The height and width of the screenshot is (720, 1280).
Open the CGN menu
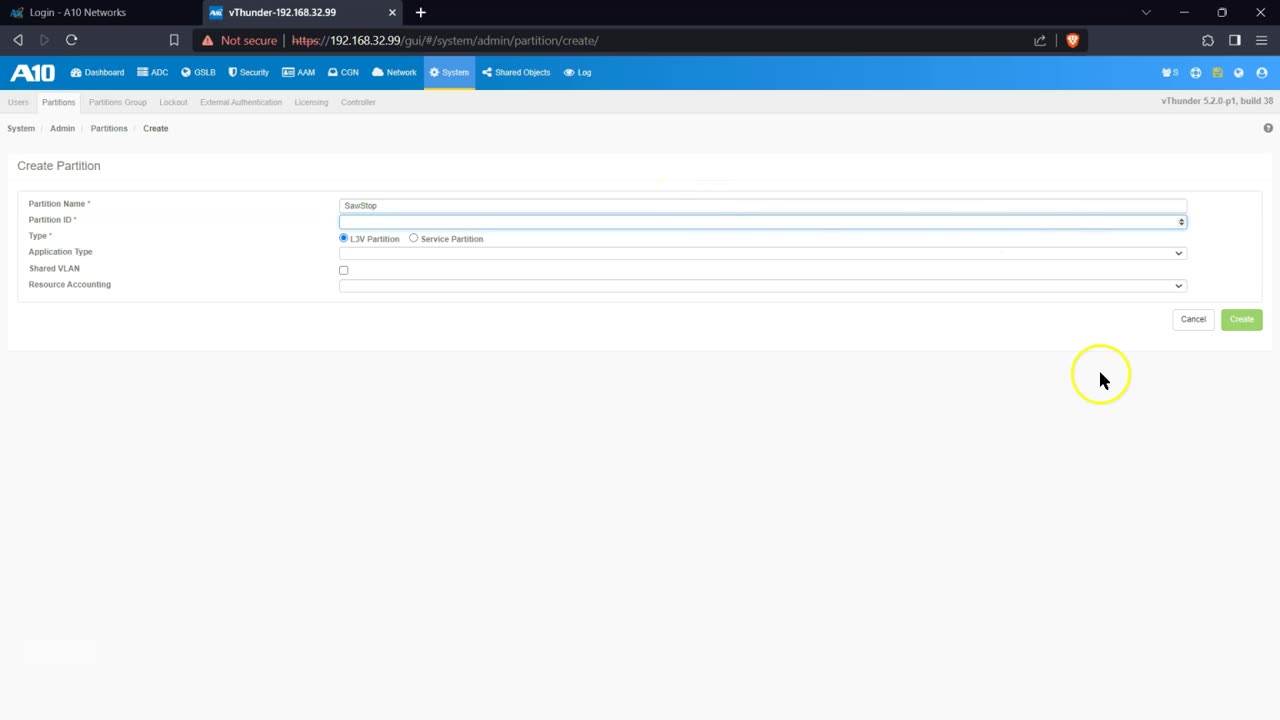[x=343, y=73]
